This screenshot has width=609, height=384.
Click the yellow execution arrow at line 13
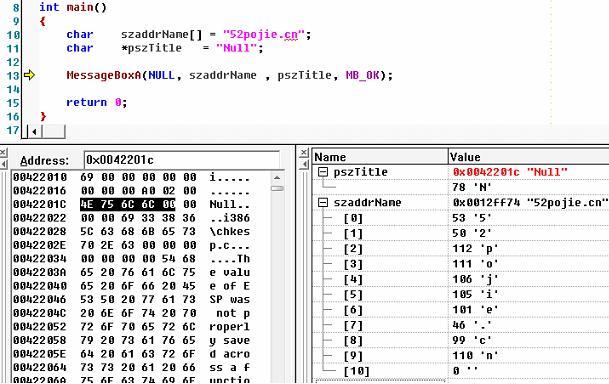coord(29,75)
